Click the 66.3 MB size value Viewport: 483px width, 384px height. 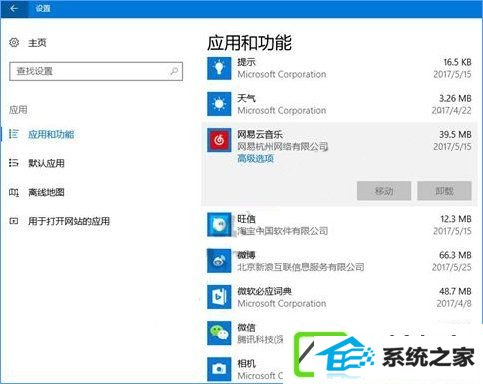(x=455, y=255)
